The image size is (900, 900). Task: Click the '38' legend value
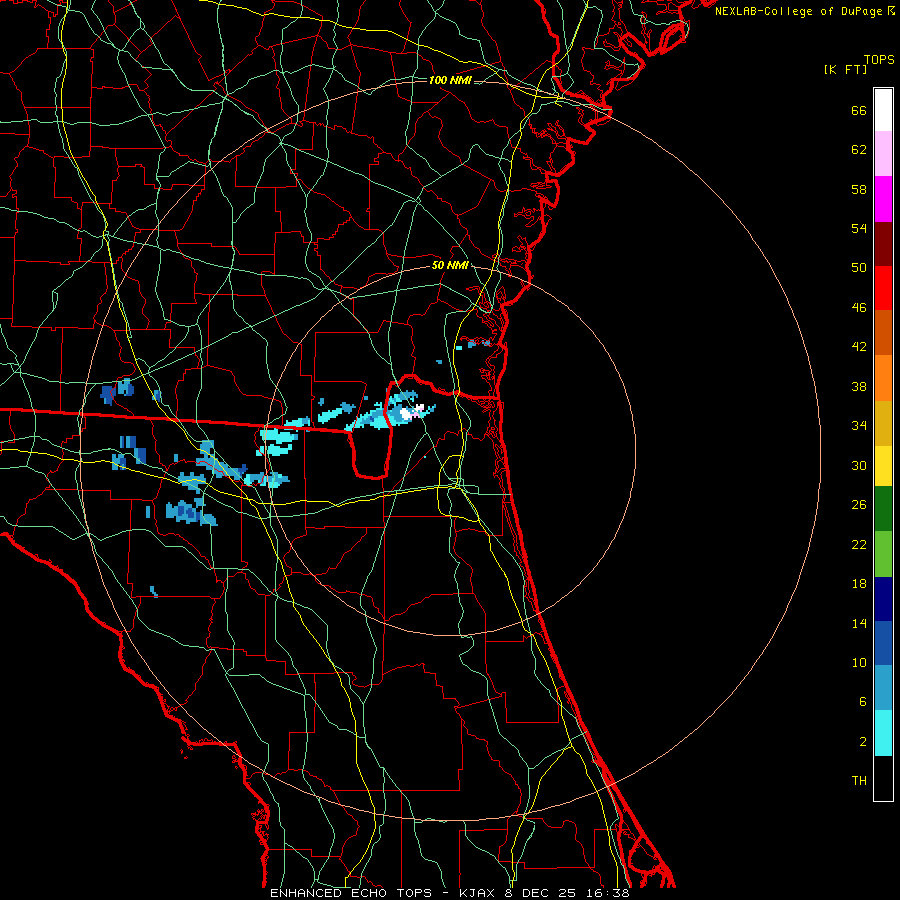point(859,386)
